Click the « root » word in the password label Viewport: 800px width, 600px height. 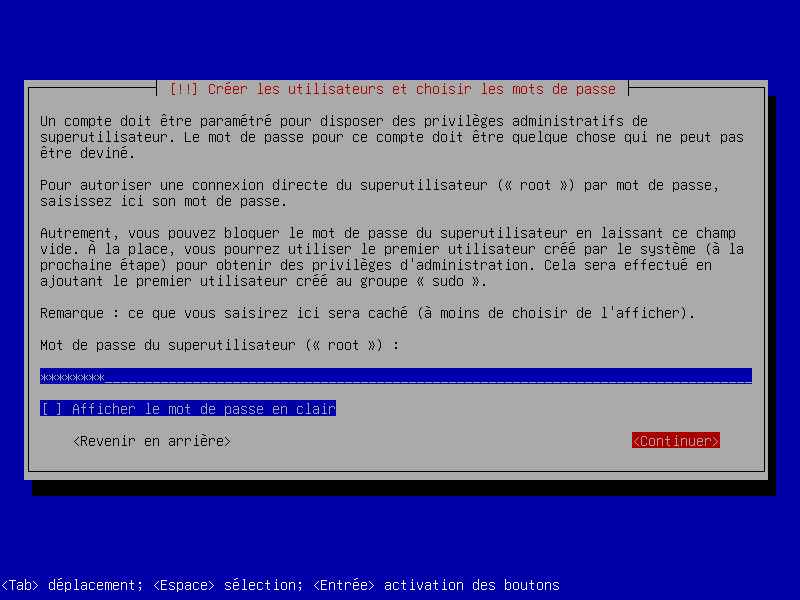click(x=343, y=345)
